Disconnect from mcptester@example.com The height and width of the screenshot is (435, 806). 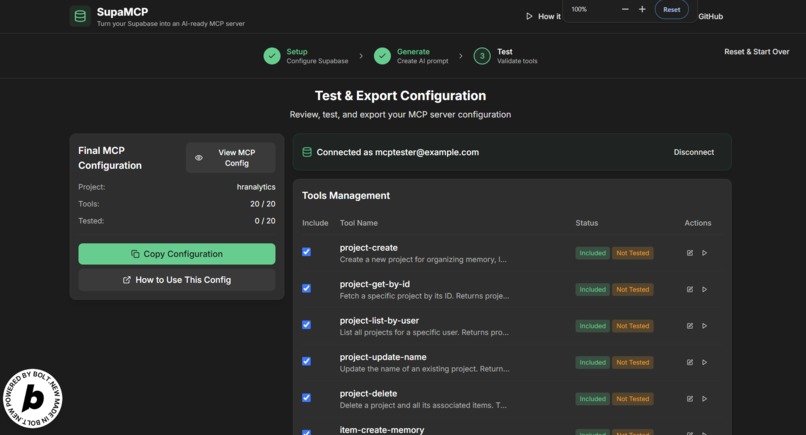click(693, 152)
